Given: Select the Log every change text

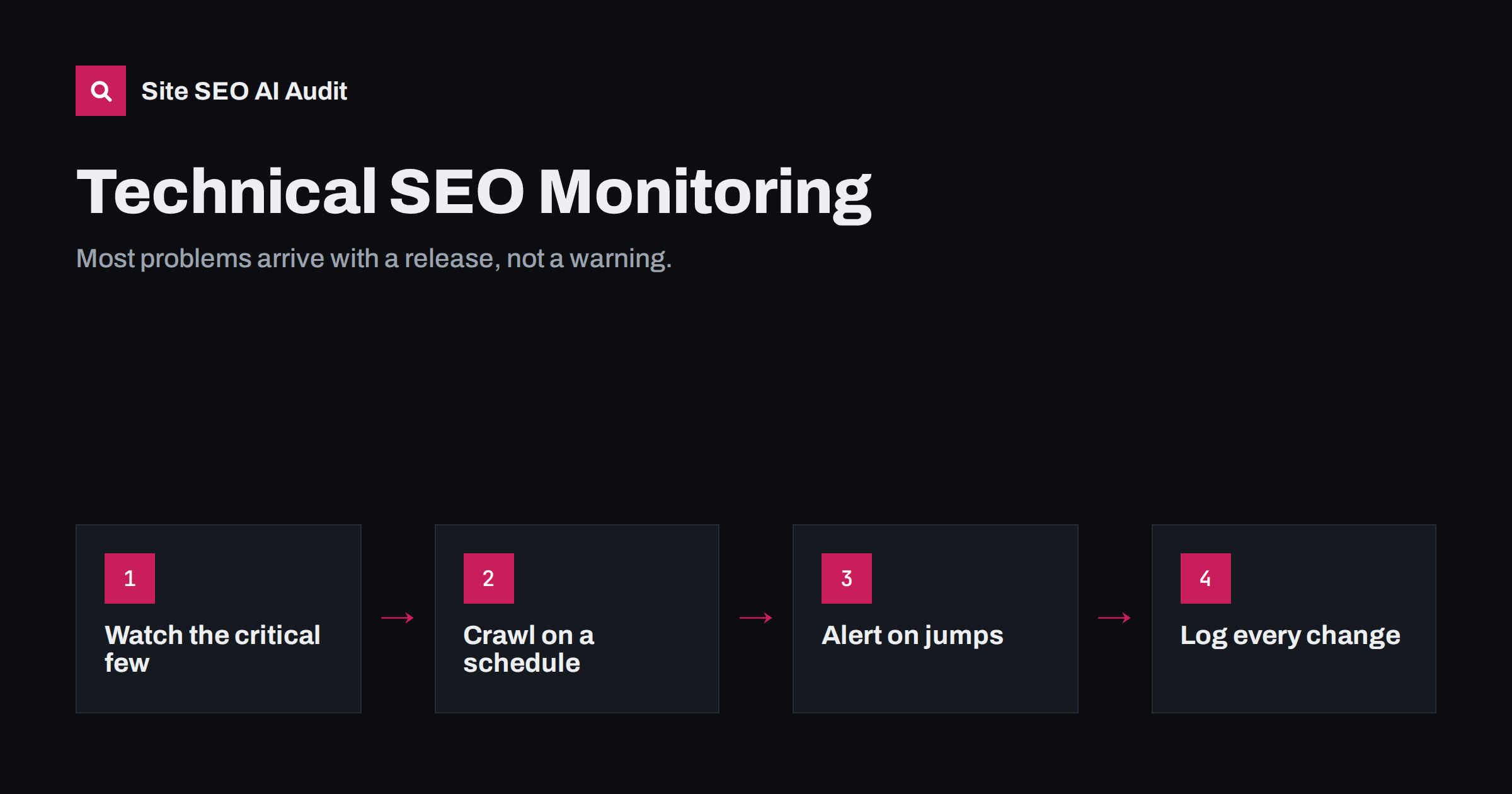Looking at the screenshot, I should [1290, 635].
